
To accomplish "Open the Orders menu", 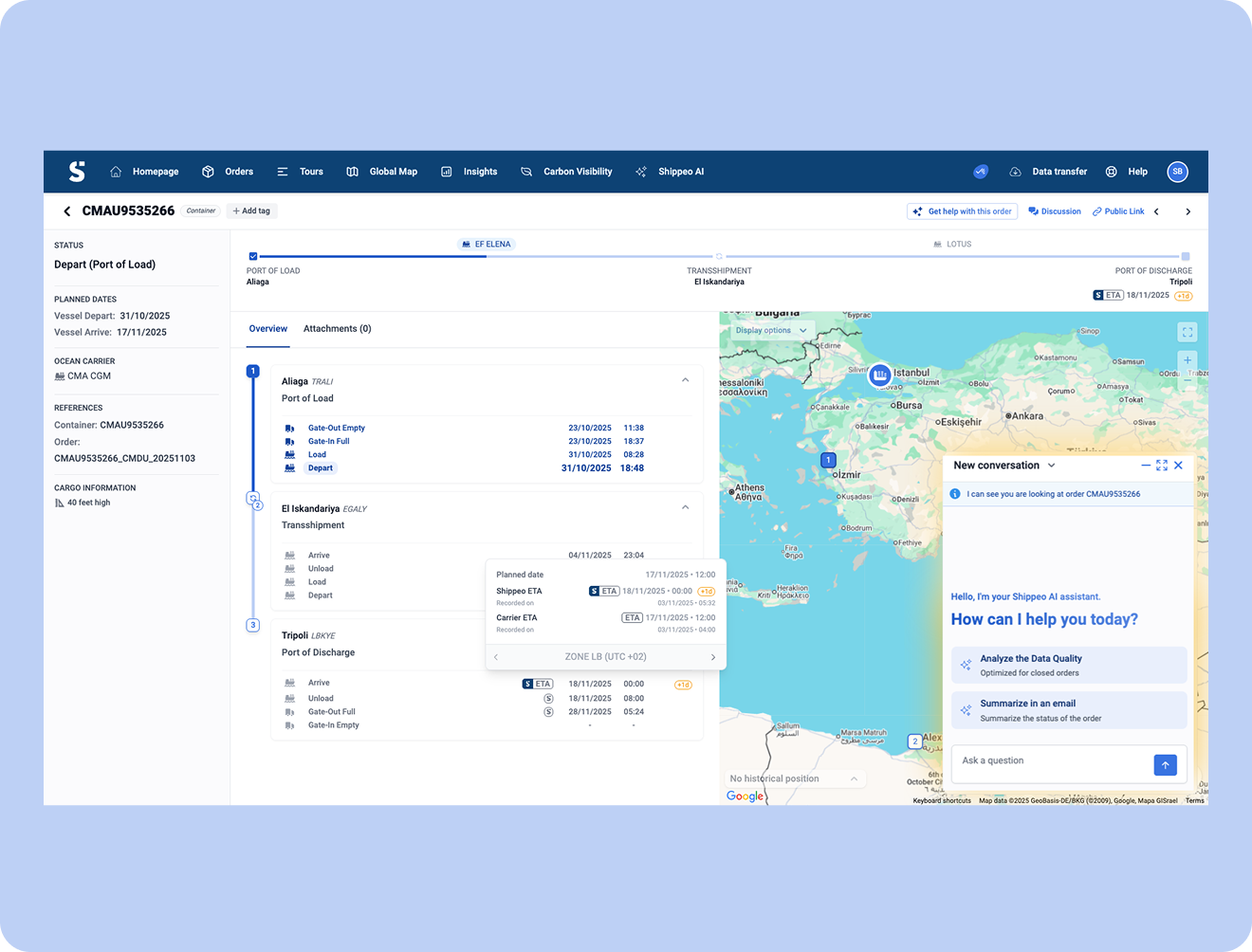I will pos(228,172).
